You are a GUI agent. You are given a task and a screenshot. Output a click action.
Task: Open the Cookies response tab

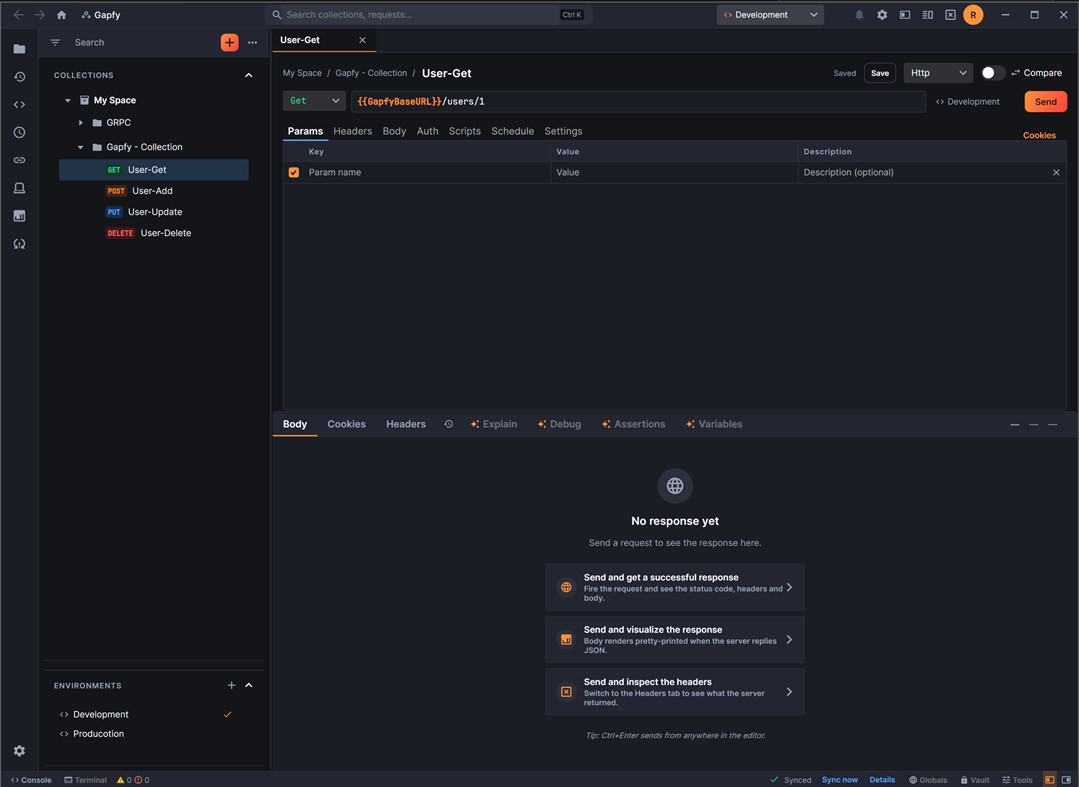click(x=346, y=424)
